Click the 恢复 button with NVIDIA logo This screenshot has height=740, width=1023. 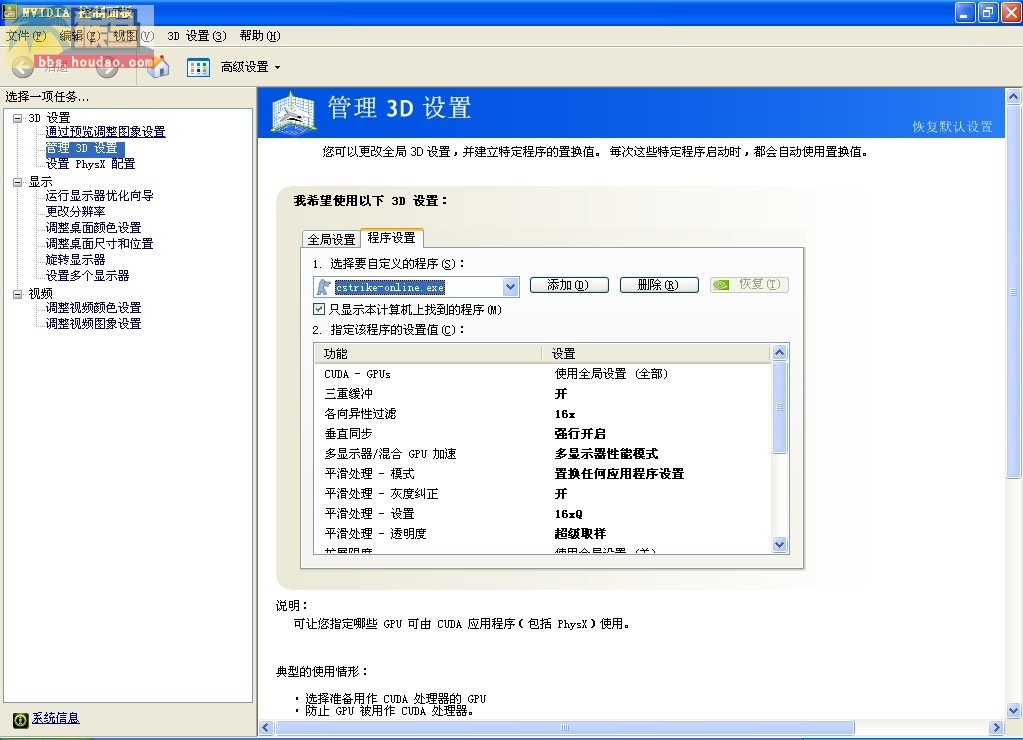click(749, 285)
